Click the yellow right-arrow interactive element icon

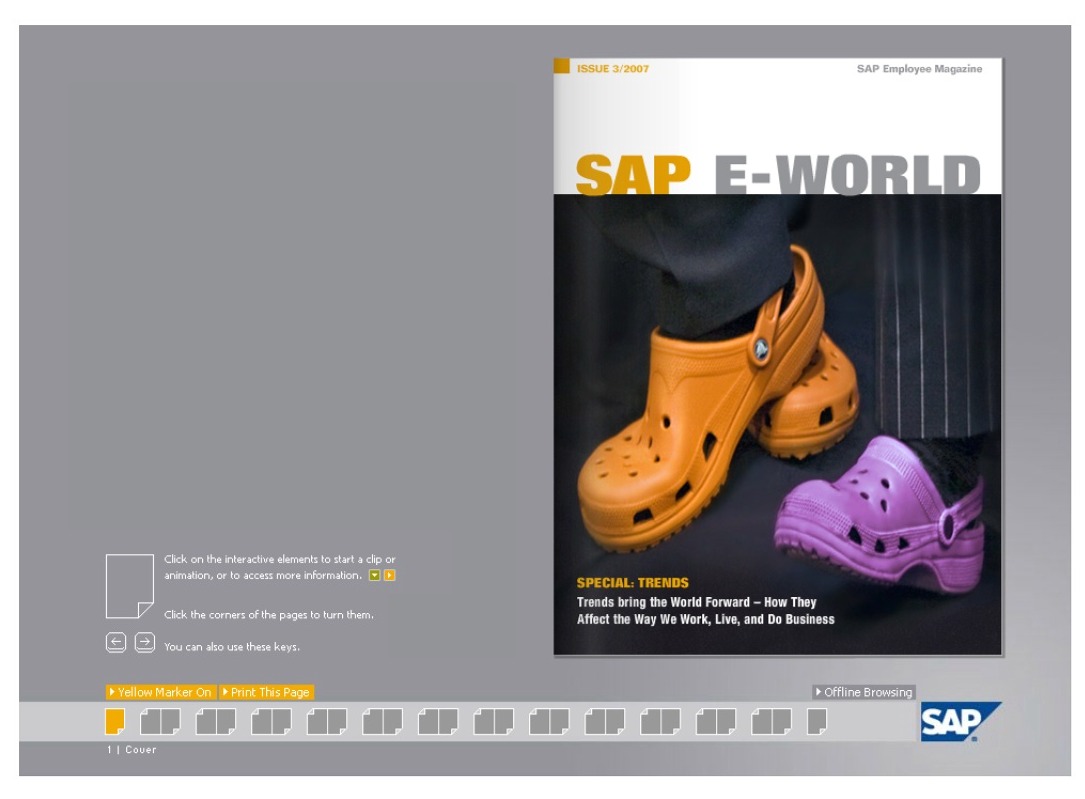pos(390,576)
